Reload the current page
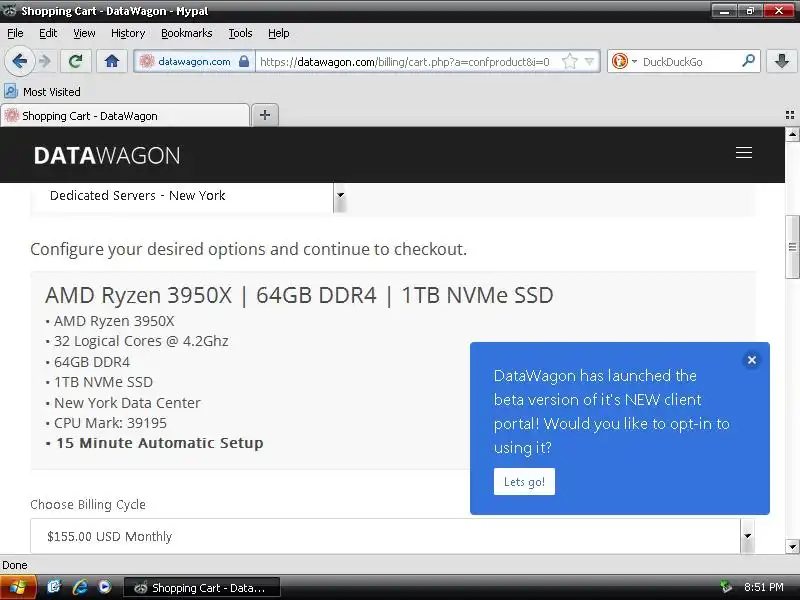The width and height of the screenshot is (800, 600). (76, 62)
